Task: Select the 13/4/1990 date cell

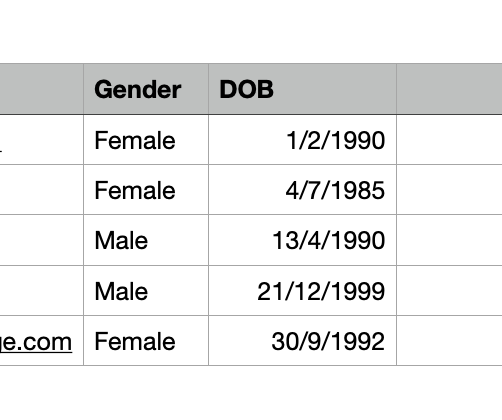Action: [x=303, y=240]
